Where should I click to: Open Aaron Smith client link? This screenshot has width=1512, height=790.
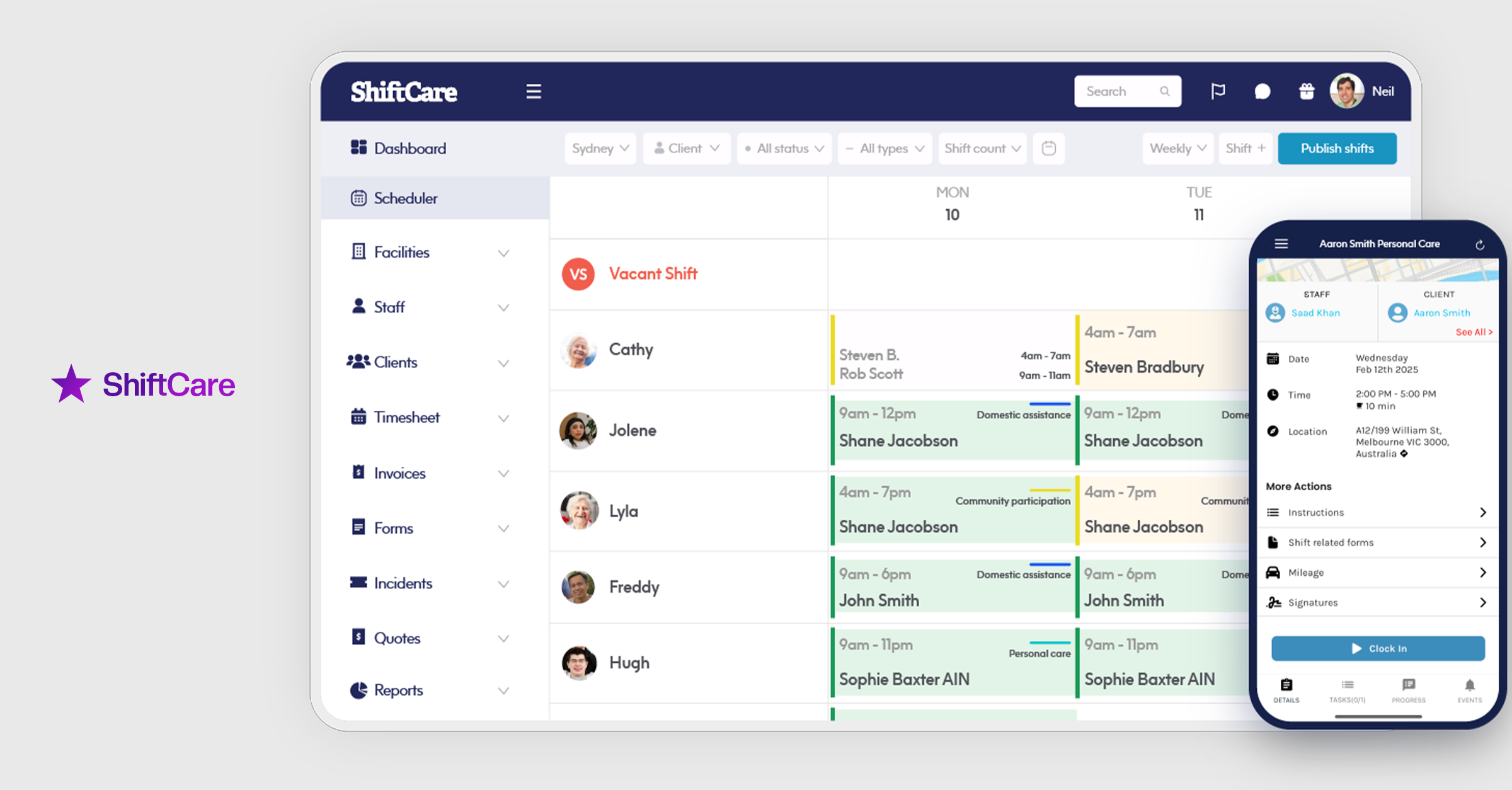(x=1441, y=313)
